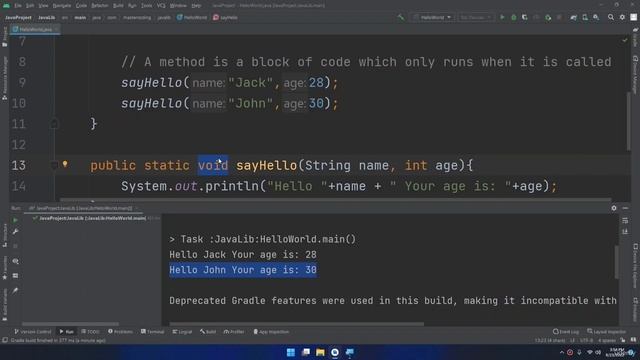Open the View menu

coord(43,6)
